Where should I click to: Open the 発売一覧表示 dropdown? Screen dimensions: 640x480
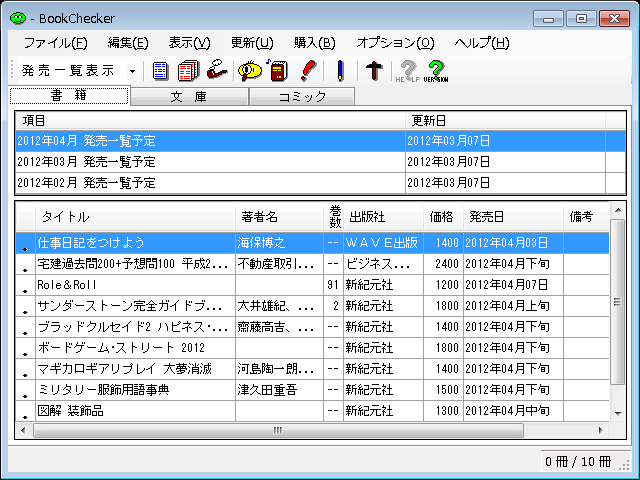pos(132,71)
